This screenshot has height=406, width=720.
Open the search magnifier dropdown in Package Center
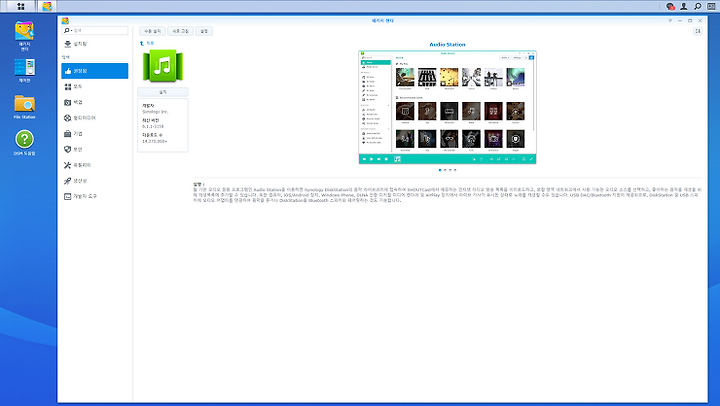68,30
